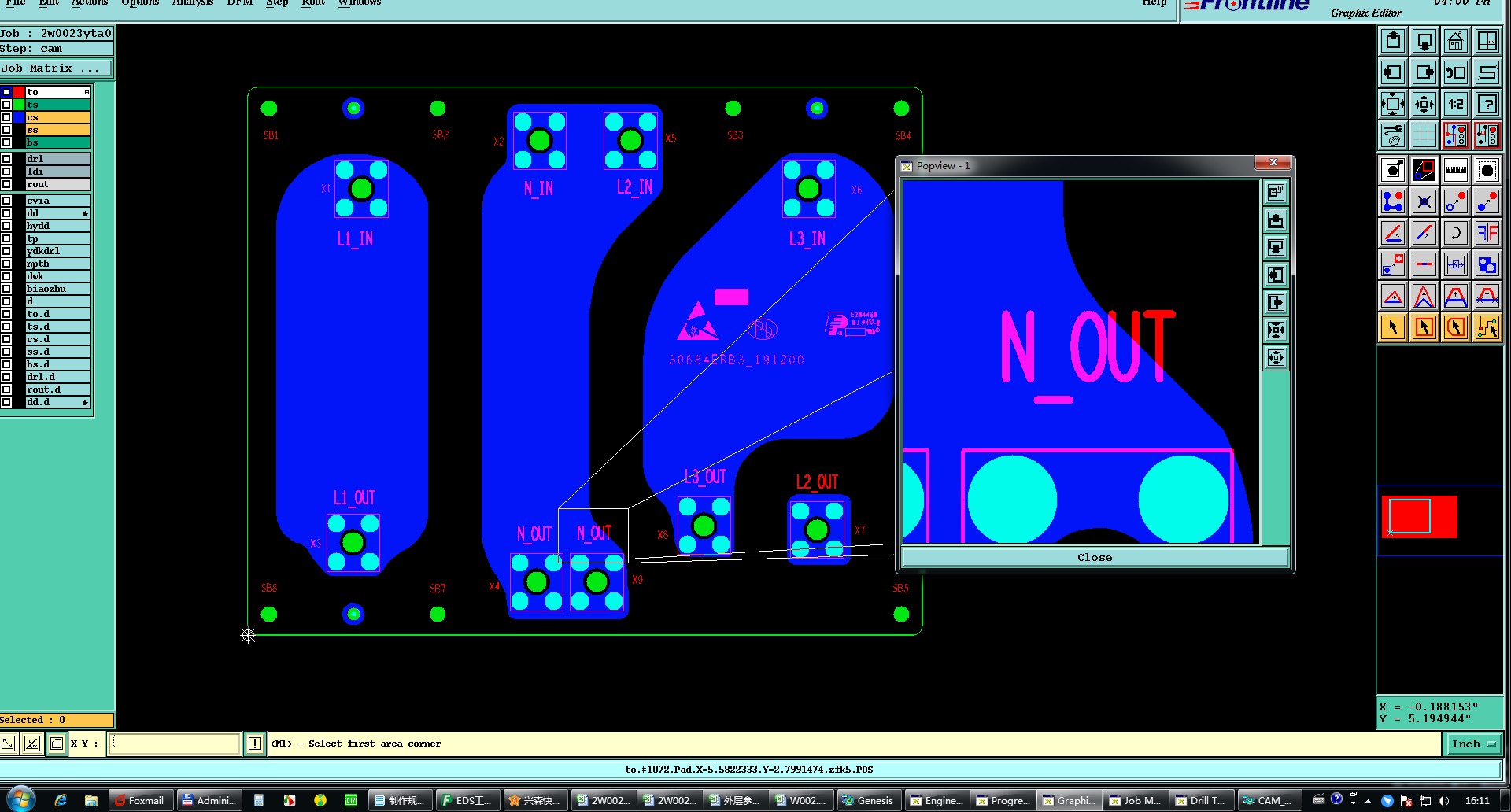Select the net select tool

click(x=1487, y=327)
